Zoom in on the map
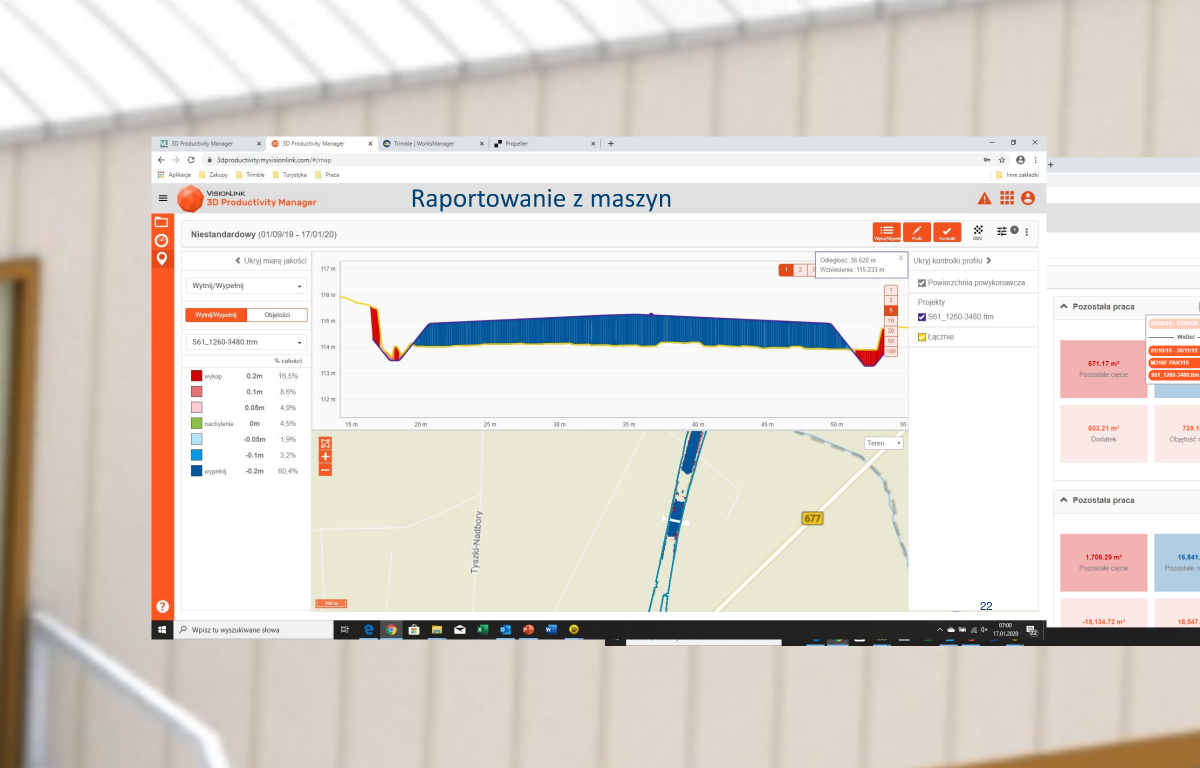The width and height of the screenshot is (1200, 768). 326,457
